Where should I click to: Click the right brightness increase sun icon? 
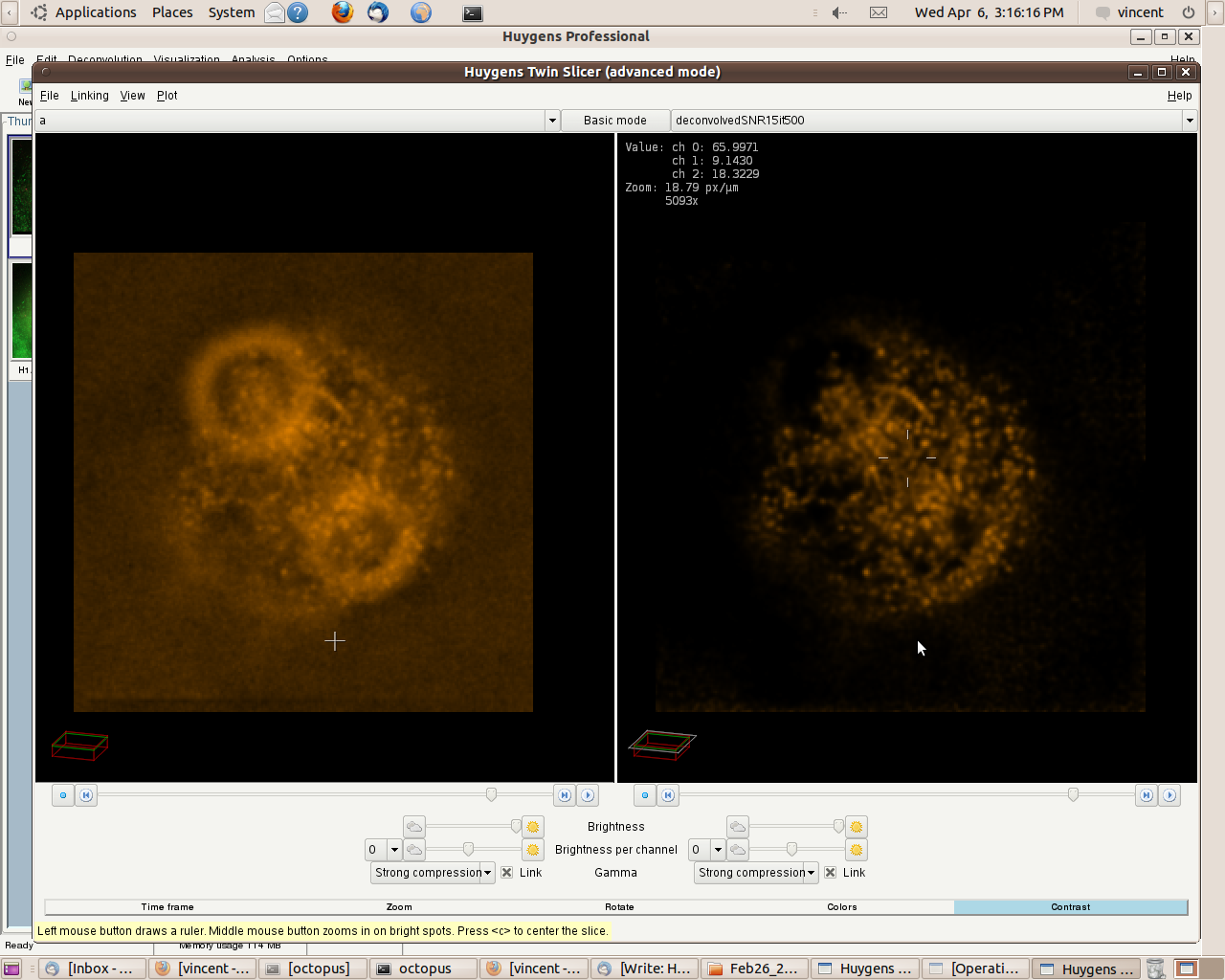click(857, 827)
